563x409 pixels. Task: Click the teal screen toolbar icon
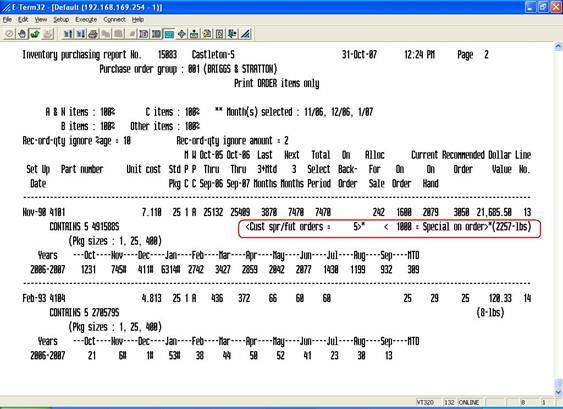(169, 34)
